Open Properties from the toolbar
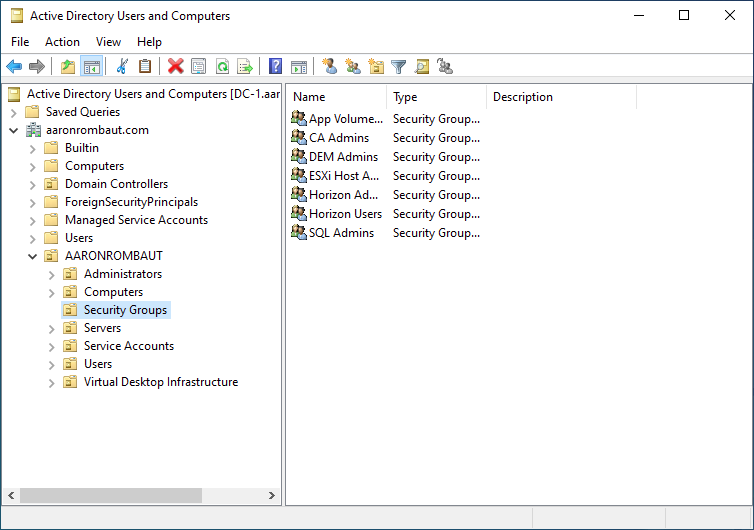The height and width of the screenshot is (530, 754). tap(198, 67)
